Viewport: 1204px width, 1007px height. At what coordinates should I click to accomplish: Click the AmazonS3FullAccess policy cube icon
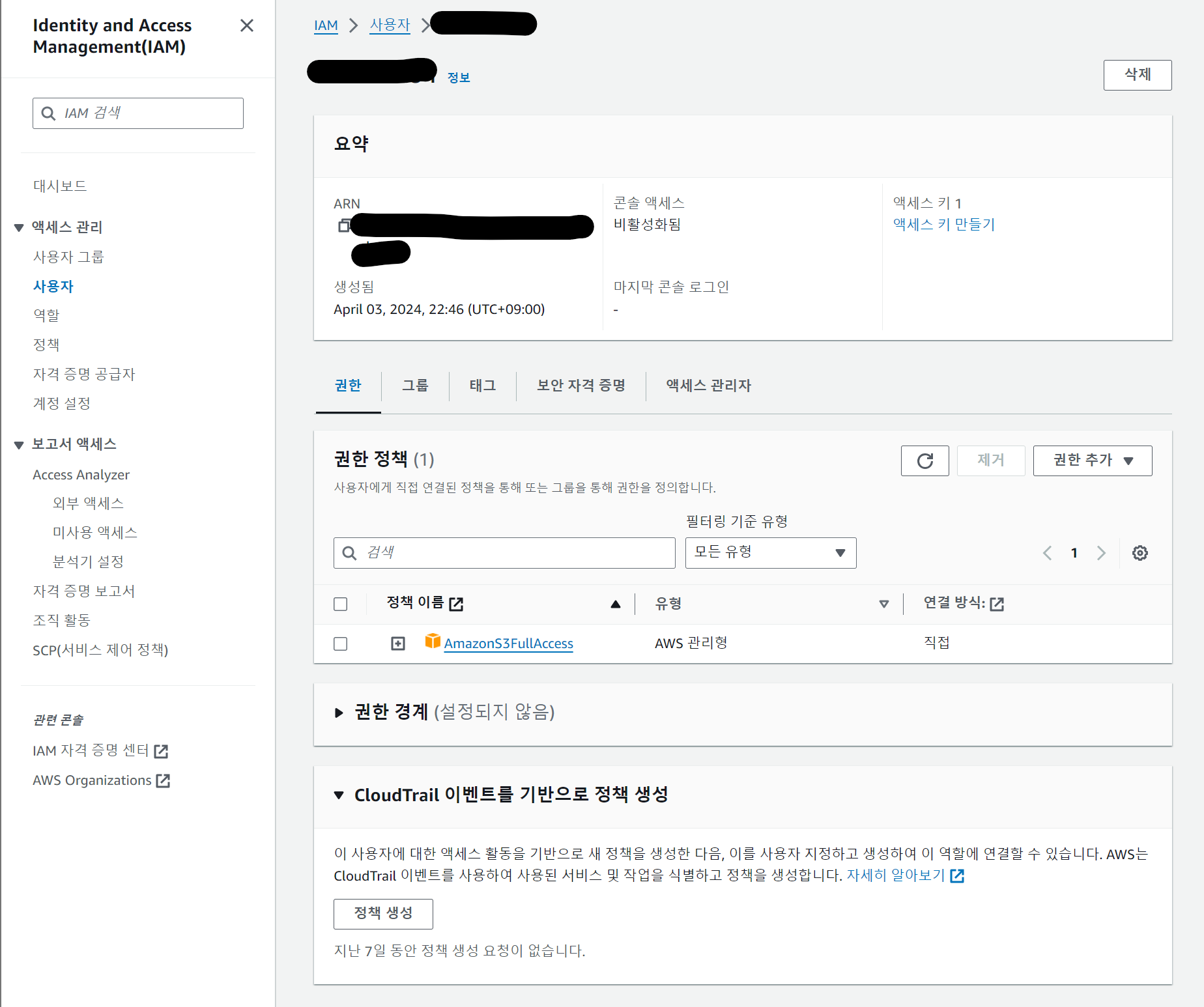(x=433, y=641)
